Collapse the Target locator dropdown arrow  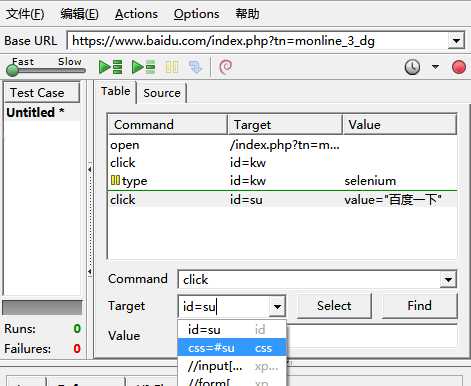[277, 306]
